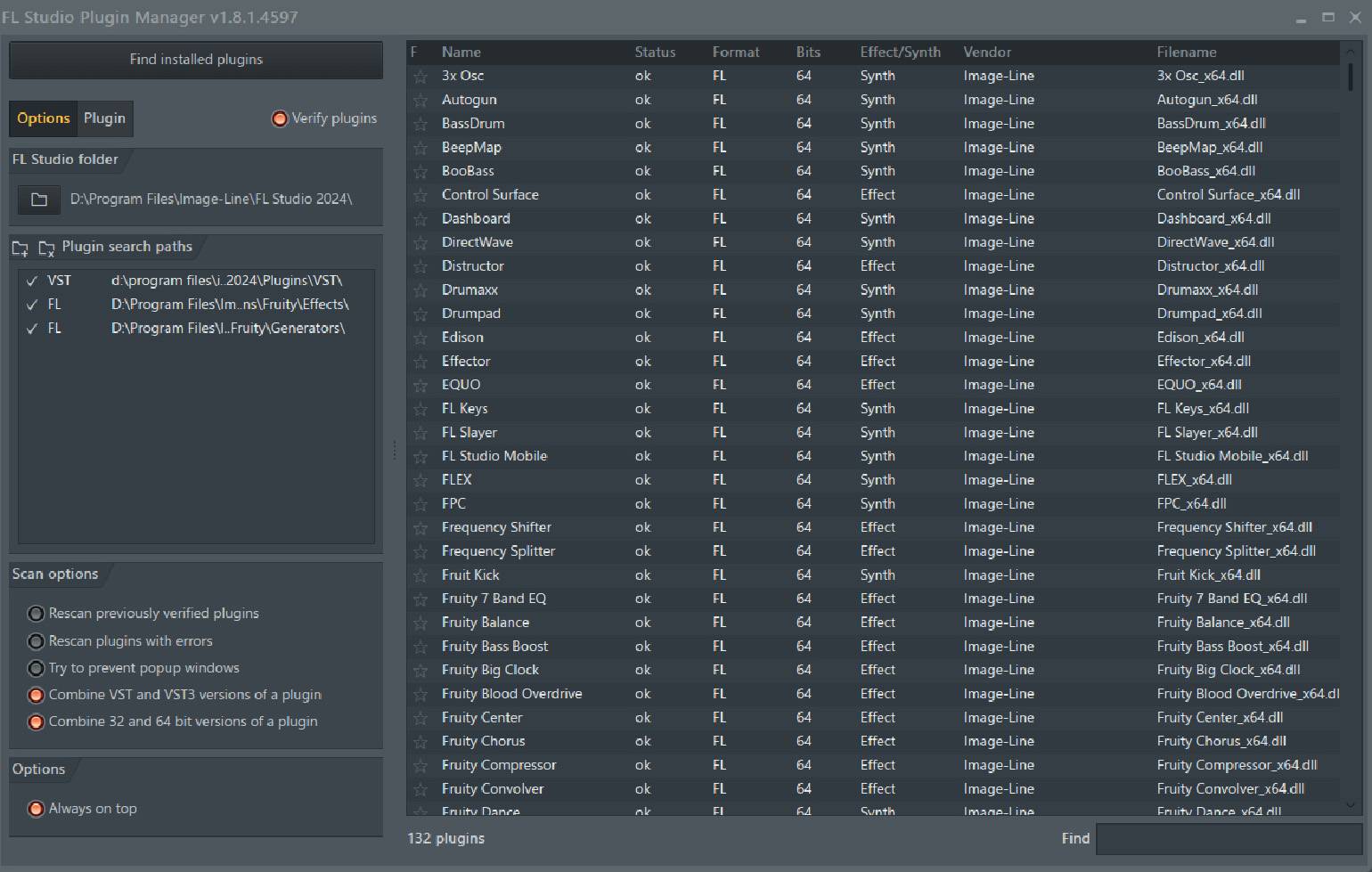Viewport: 1372px width, 872px height.
Task: Favorite the Dashboard plugin star
Action: click(x=420, y=219)
